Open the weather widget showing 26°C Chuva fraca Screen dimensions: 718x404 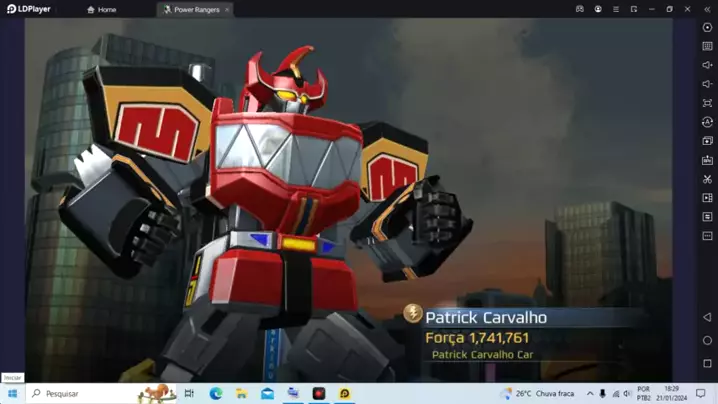[x=538, y=393]
